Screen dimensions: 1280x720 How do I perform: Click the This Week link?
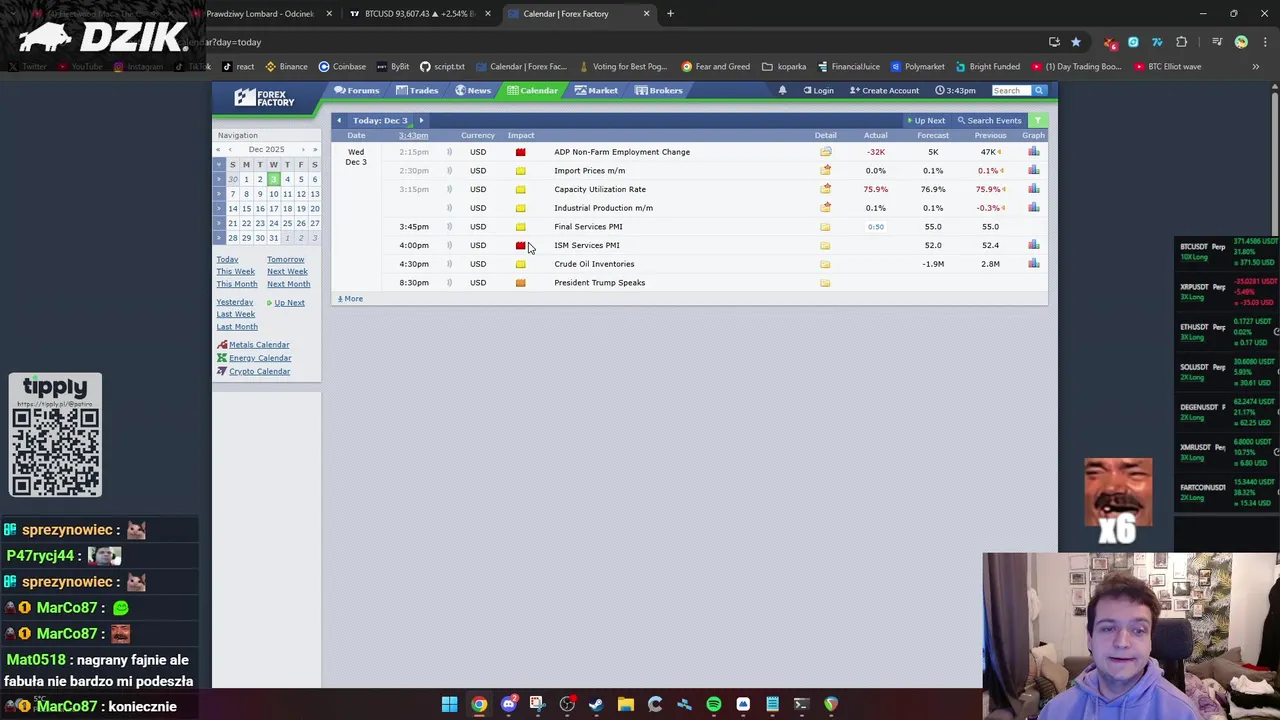tap(236, 272)
